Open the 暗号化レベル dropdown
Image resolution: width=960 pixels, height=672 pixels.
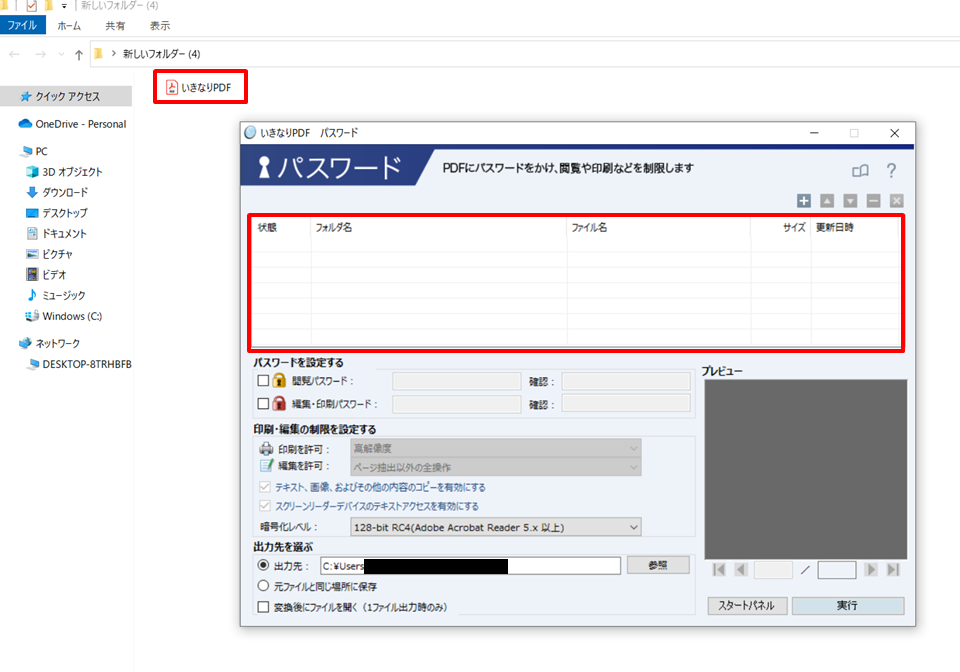coord(496,527)
